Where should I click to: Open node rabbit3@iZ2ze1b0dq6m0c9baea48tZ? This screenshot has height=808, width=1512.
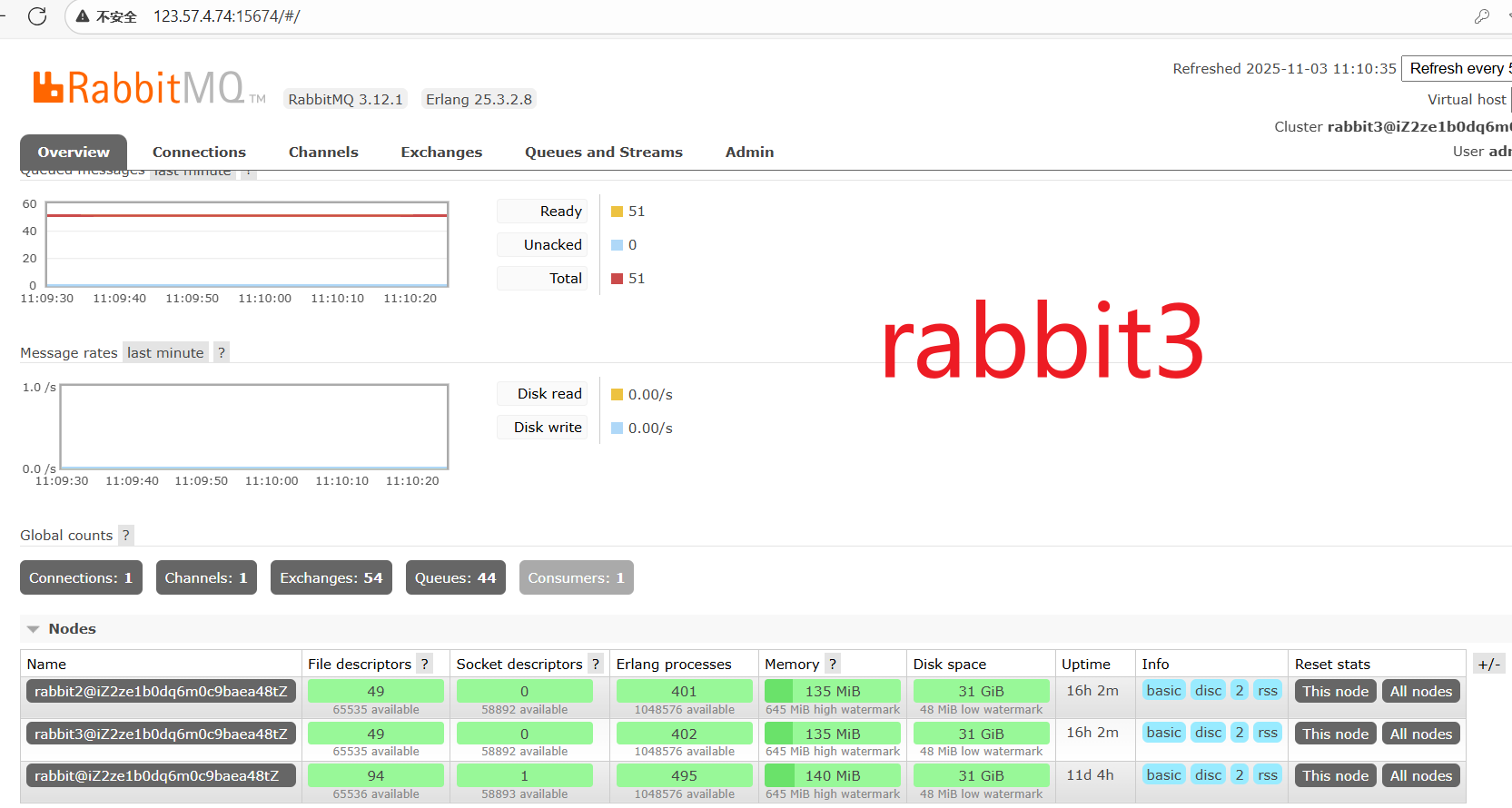tap(161, 734)
